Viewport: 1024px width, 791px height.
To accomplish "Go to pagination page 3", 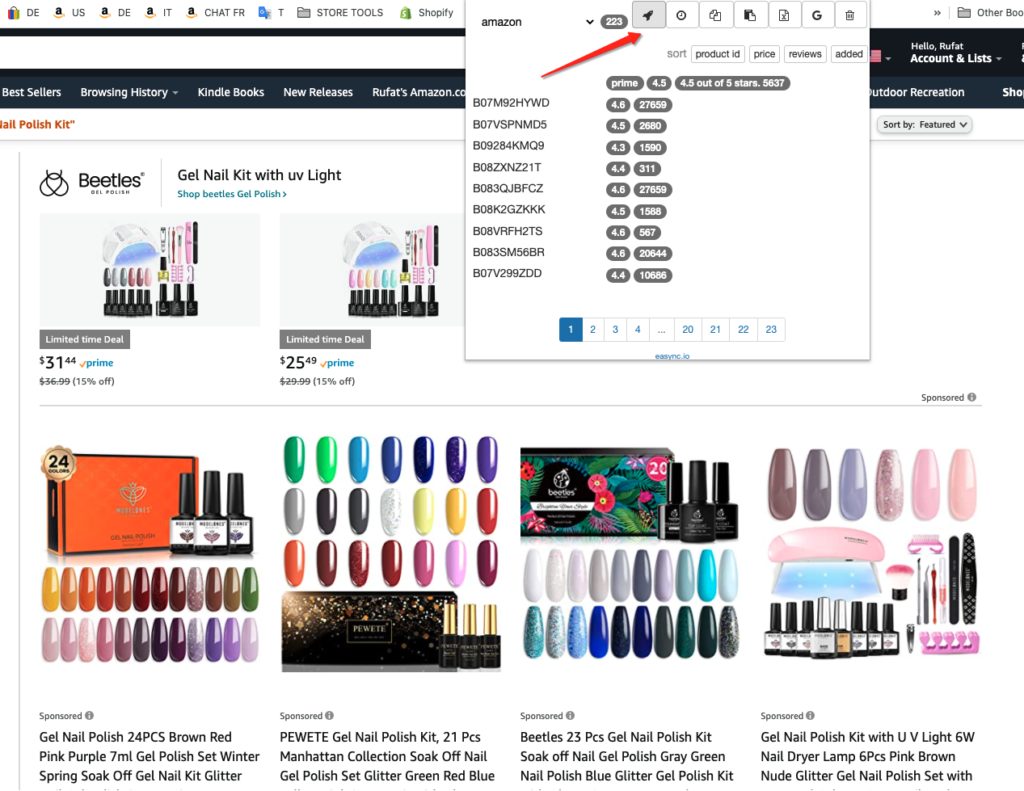I will 615,329.
